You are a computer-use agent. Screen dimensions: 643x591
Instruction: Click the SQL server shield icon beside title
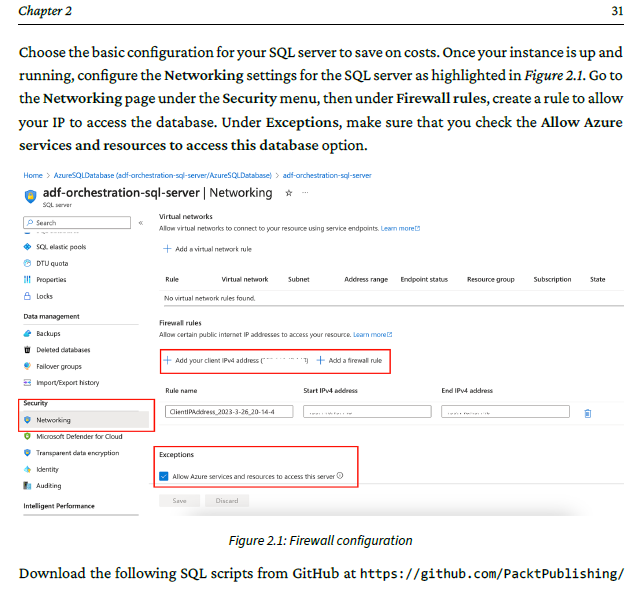pos(30,196)
